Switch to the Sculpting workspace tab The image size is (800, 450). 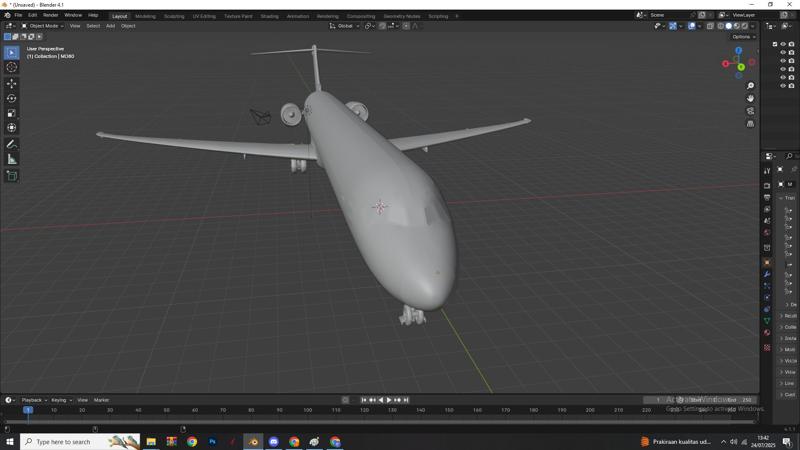(x=174, y=16)
